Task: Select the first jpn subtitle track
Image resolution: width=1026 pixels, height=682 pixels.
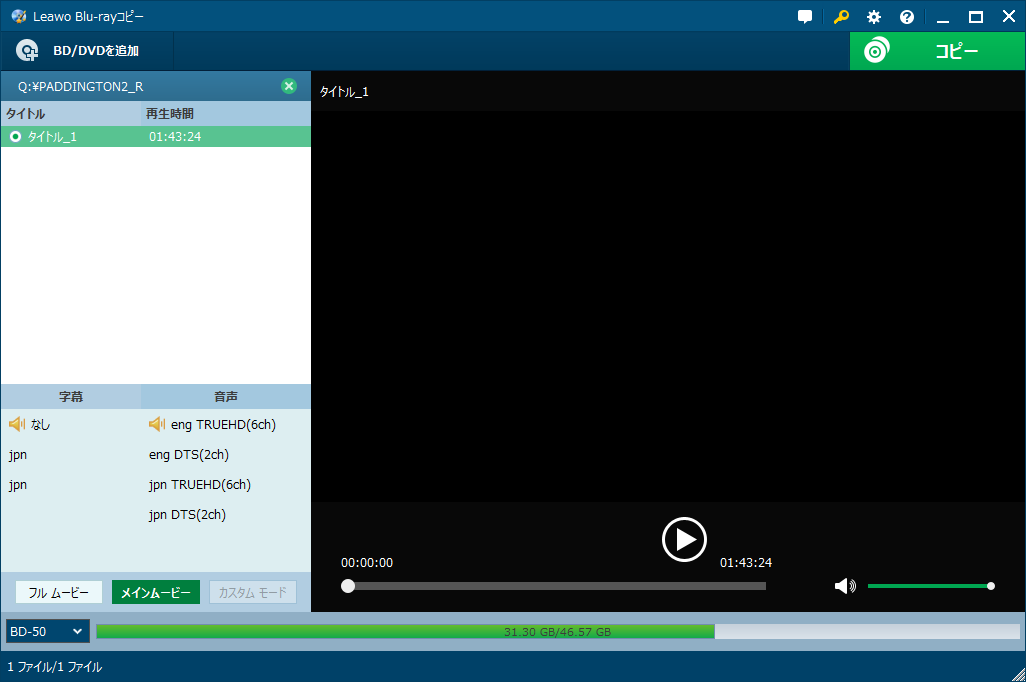Action: pyautogui.click(x=18, y=455)
